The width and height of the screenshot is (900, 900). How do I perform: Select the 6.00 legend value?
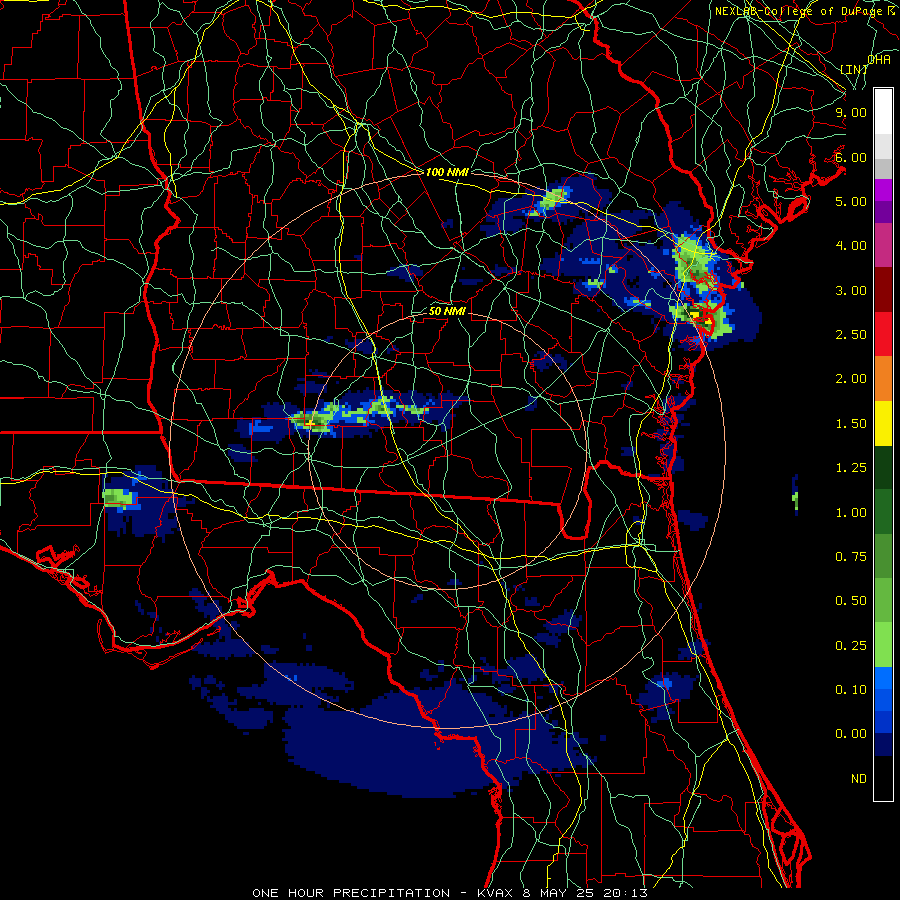851,157
